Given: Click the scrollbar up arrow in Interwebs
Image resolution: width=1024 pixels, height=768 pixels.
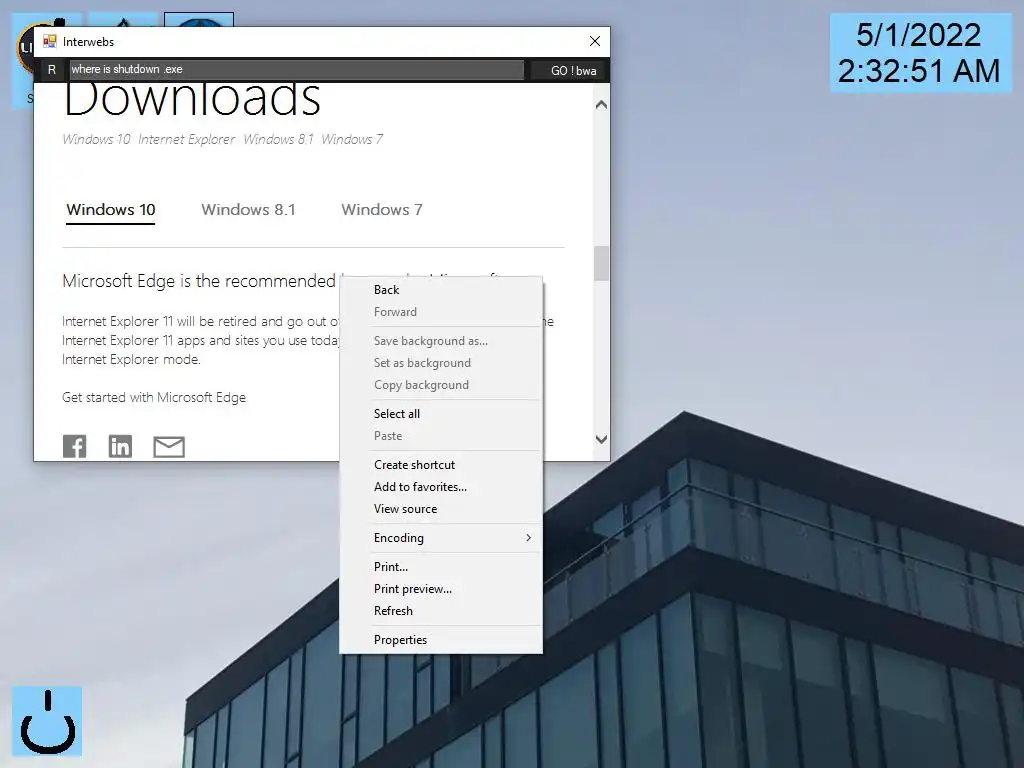Looking at the screenshot, I should point(601,104).
